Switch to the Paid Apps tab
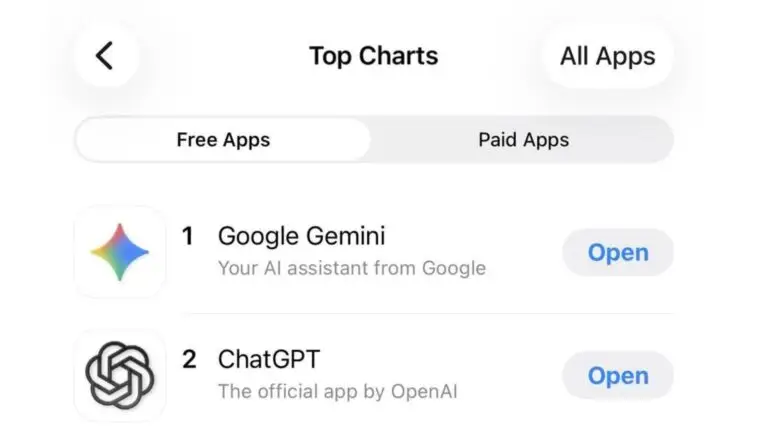Screen dimensions: 768x432 (x=523, y=140)
